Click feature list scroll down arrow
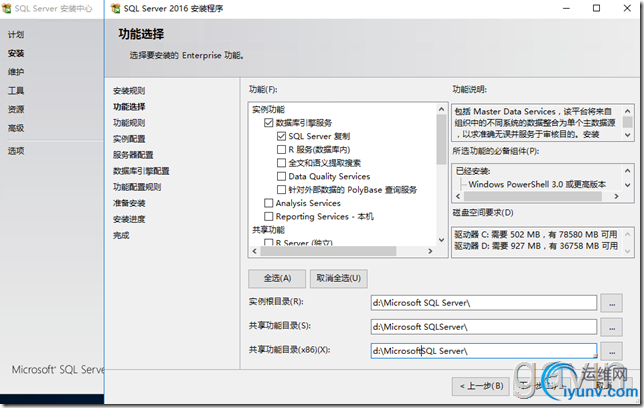Image resolution: width=644 pixels, height=408 pixels. (x=442, y=240)
